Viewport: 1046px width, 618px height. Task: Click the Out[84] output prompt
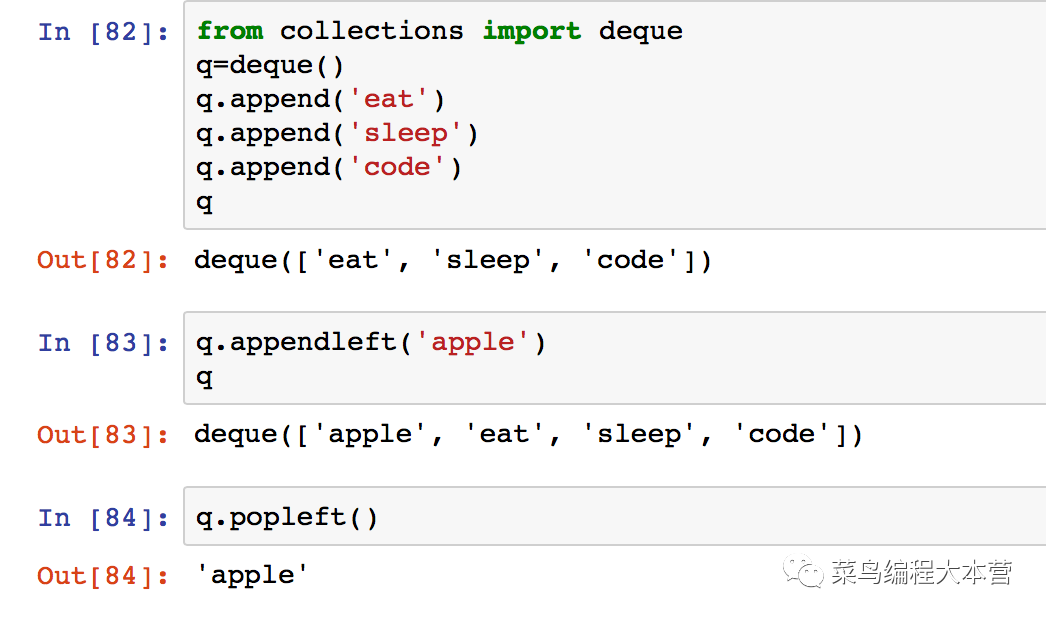[103, 576]
